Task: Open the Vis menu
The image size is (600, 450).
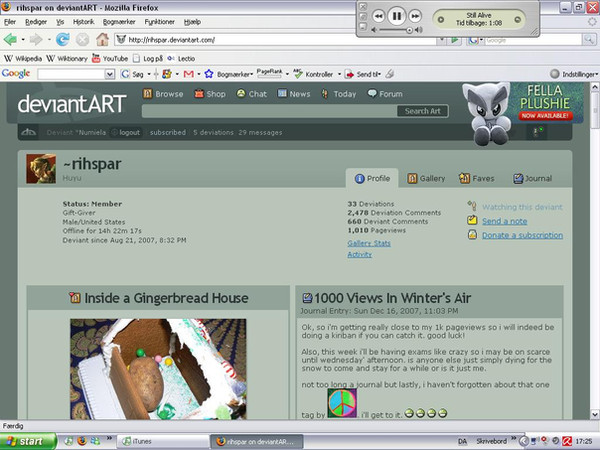Action: tap(60, 22)
